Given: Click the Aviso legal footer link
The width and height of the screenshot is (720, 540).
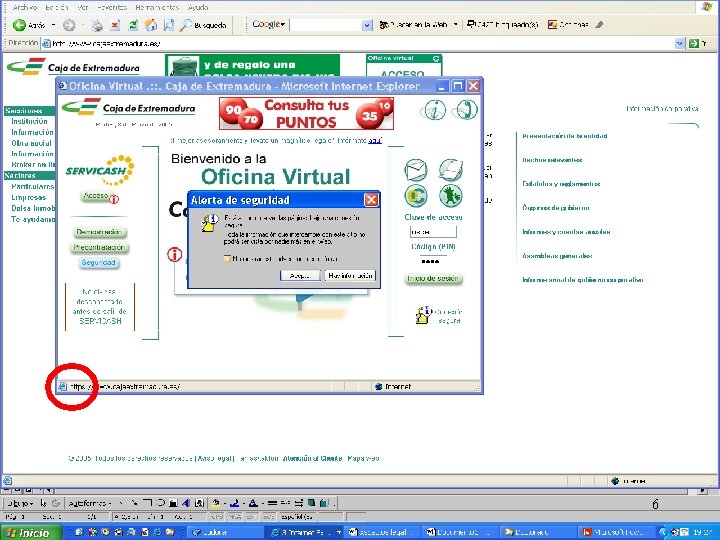Looking at the screenshot, I should tap(214, 458).
